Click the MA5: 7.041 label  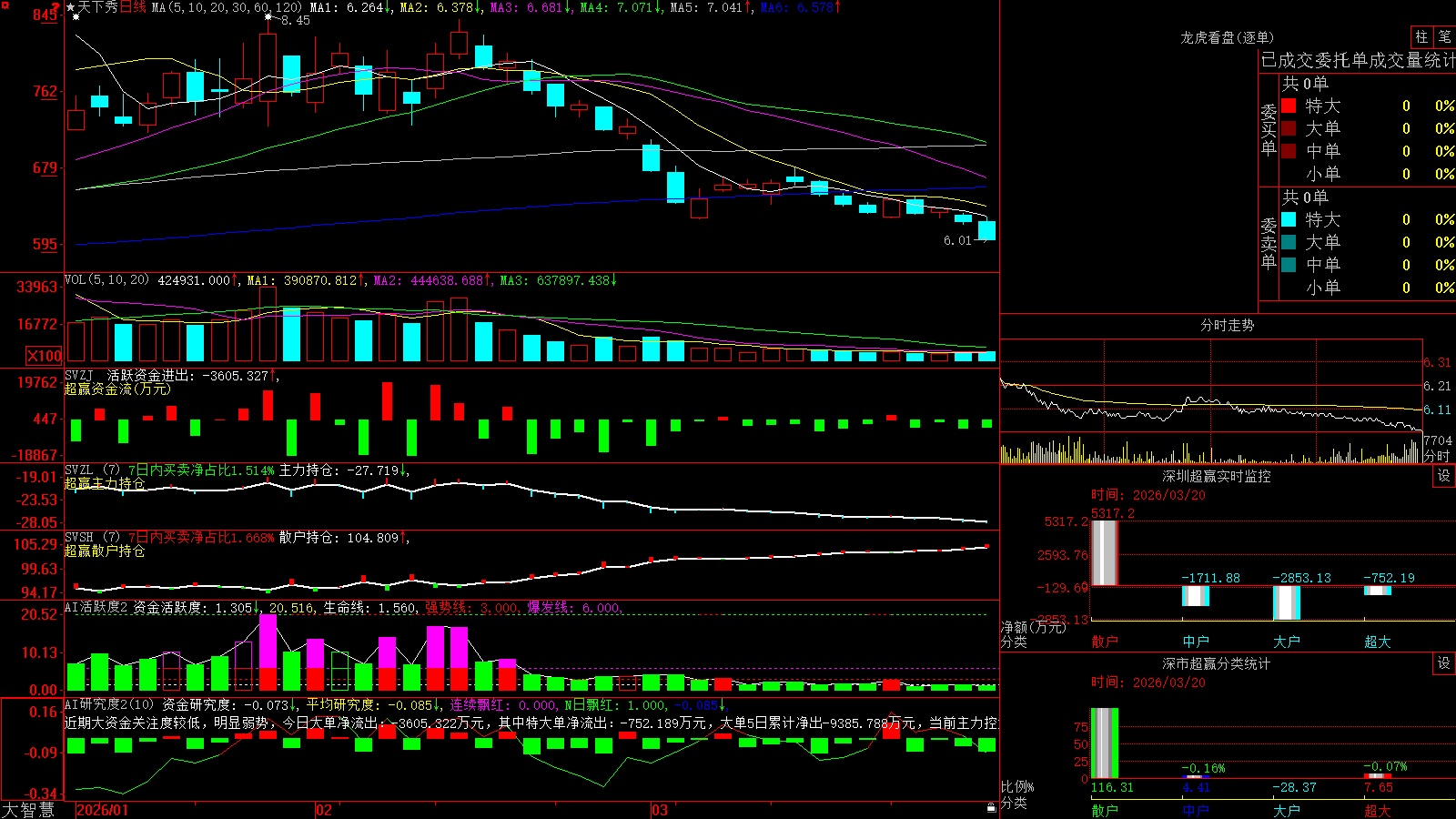[x=711, y=7]
